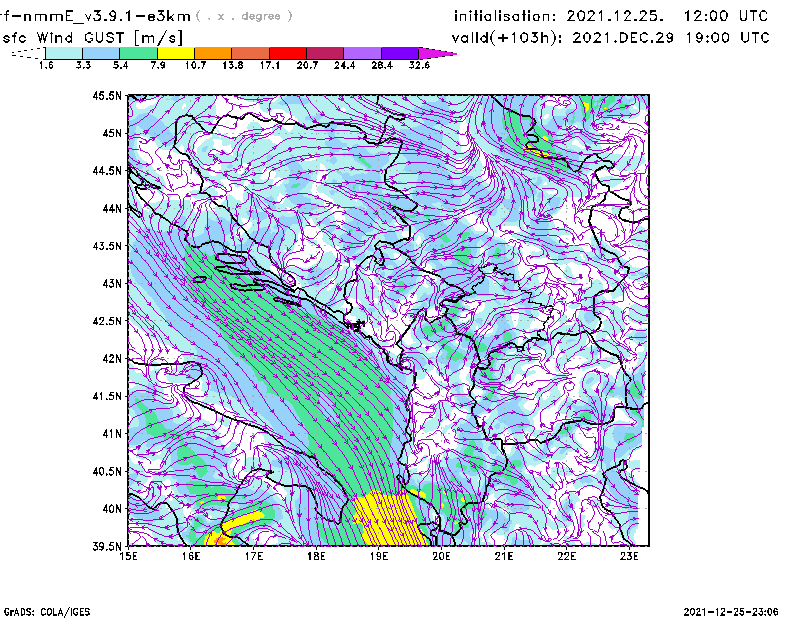Click the initialisation date 2021.12.25.
Screen dimensions: 800x618
[615, 16]
